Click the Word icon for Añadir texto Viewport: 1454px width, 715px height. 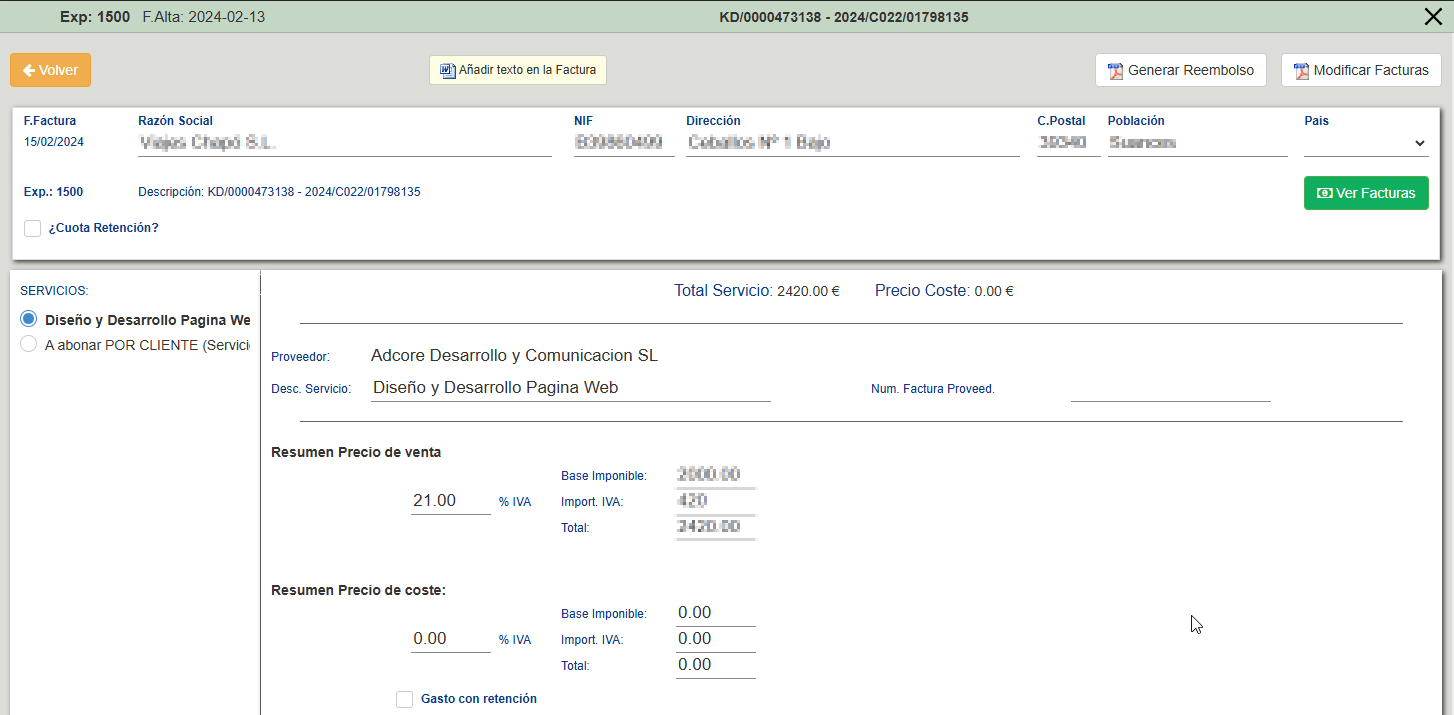pyautogui.click(x=448, y=70)
